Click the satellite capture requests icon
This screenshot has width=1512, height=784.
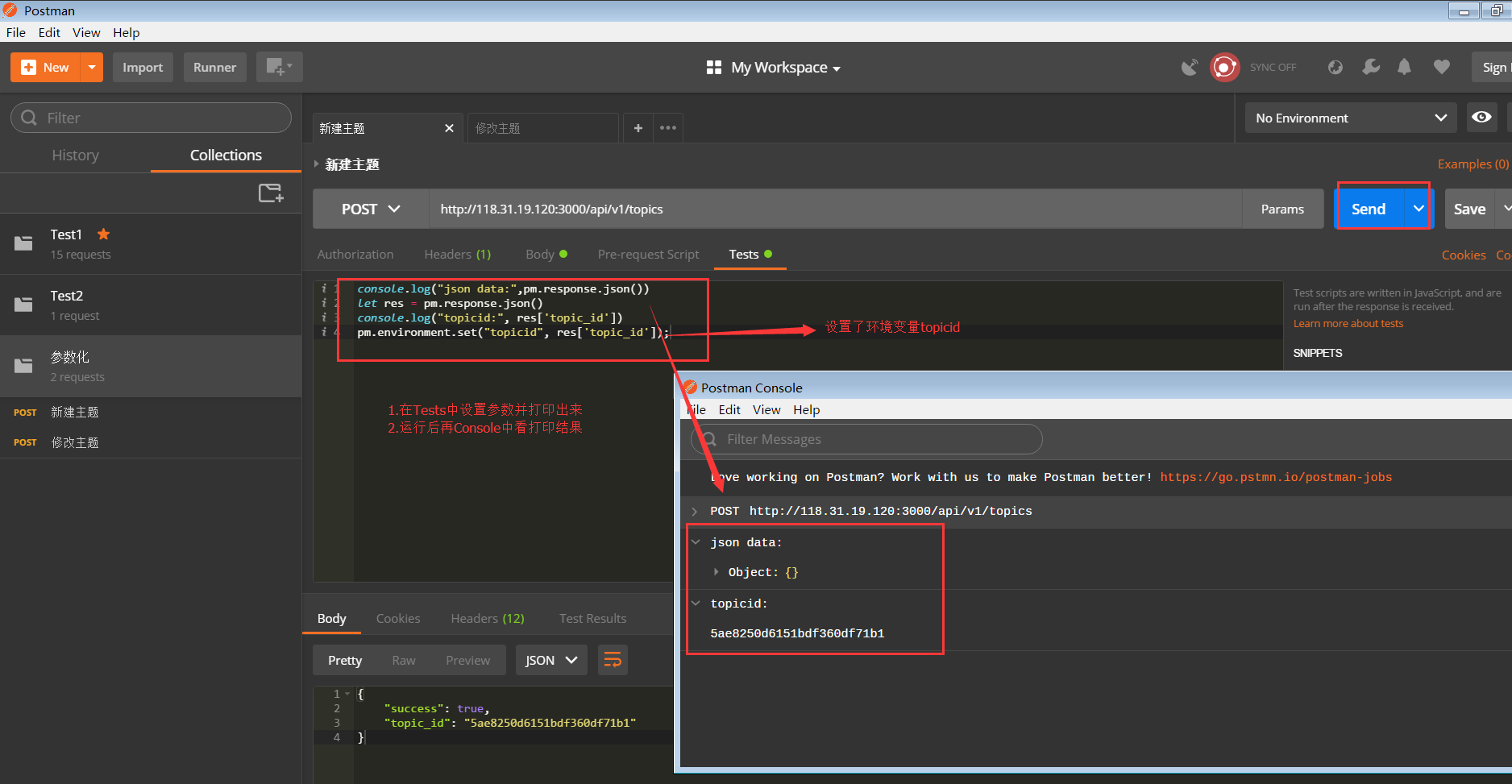pos(1190,68)
